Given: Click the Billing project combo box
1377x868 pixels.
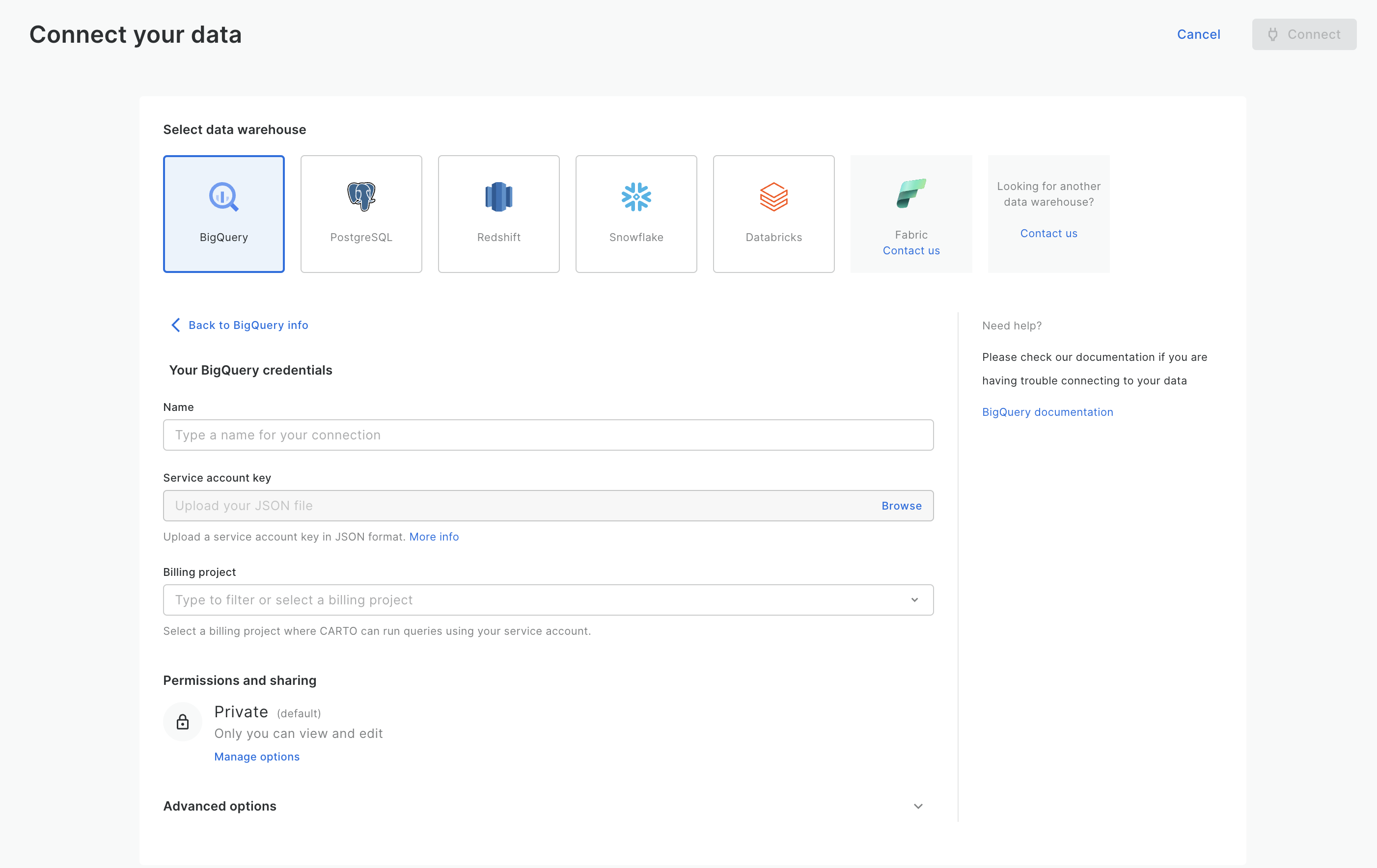Looking at the screenshot, I should point(538,600).
